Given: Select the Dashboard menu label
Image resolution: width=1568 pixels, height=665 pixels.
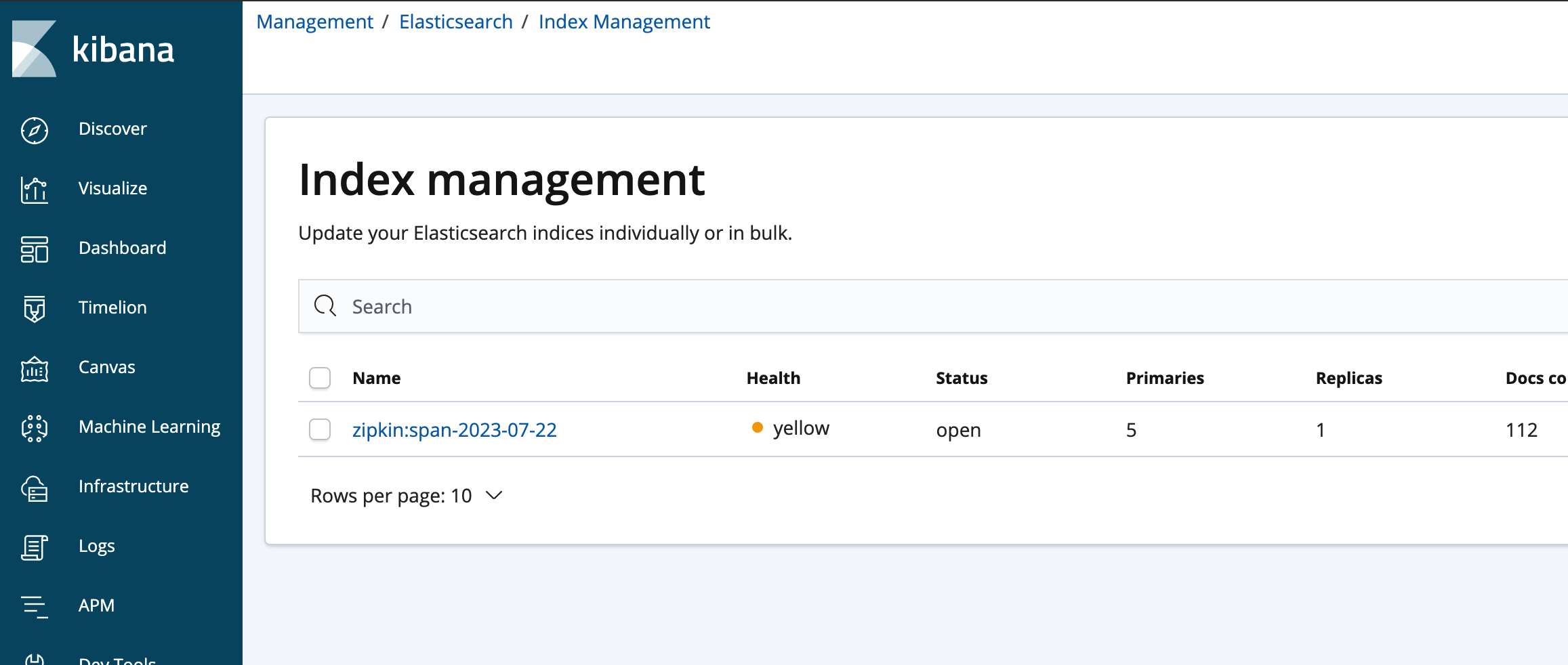Looking at the screenshot, I should pyautogui.click(x=123, y=248).
